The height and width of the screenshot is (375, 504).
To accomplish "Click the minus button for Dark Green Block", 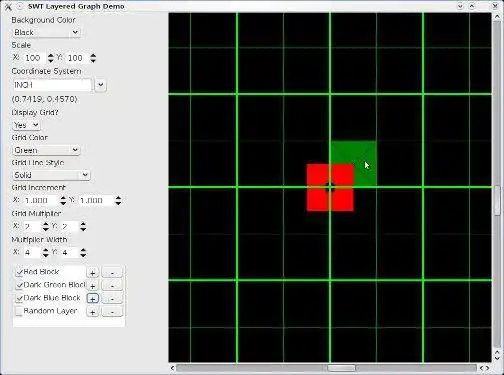I will (112, 286).
